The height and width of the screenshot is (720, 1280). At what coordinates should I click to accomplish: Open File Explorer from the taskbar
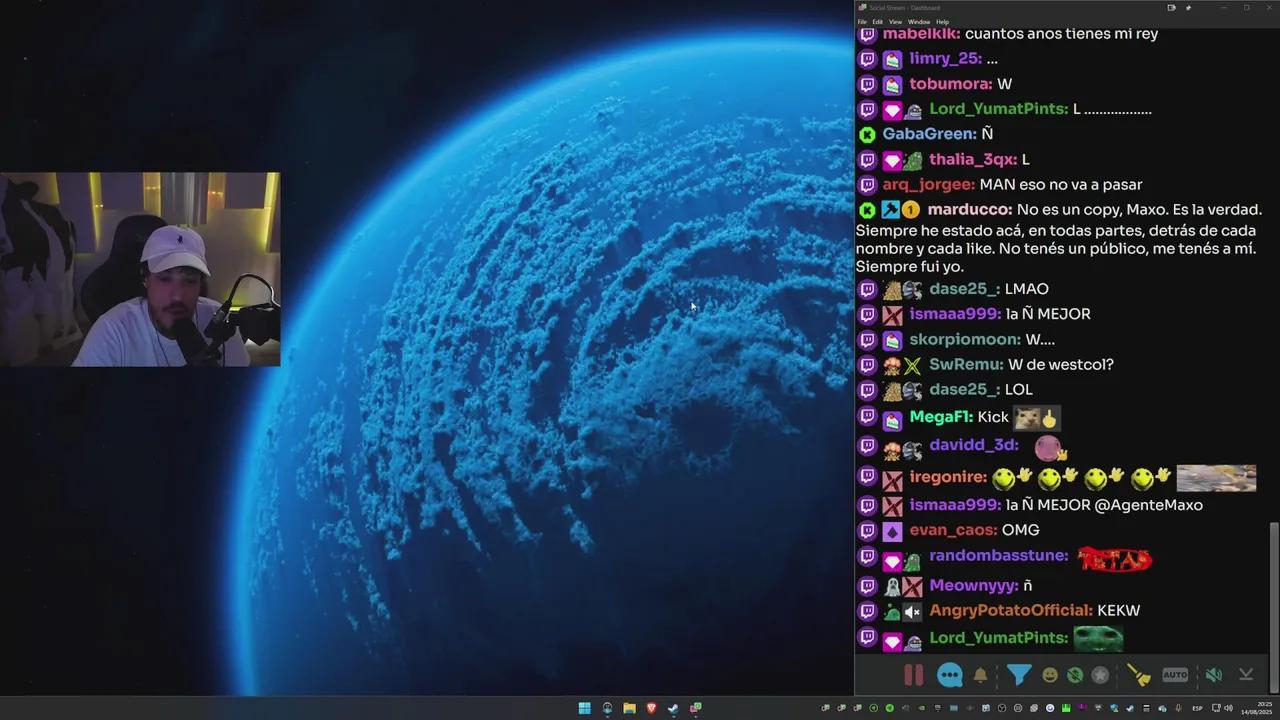tap(629, 708)
